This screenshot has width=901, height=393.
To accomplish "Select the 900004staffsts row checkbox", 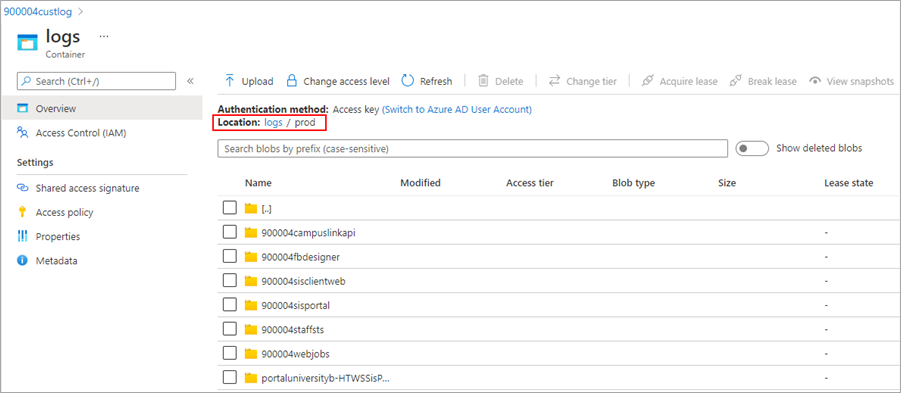I will click(x=230, y=329).
